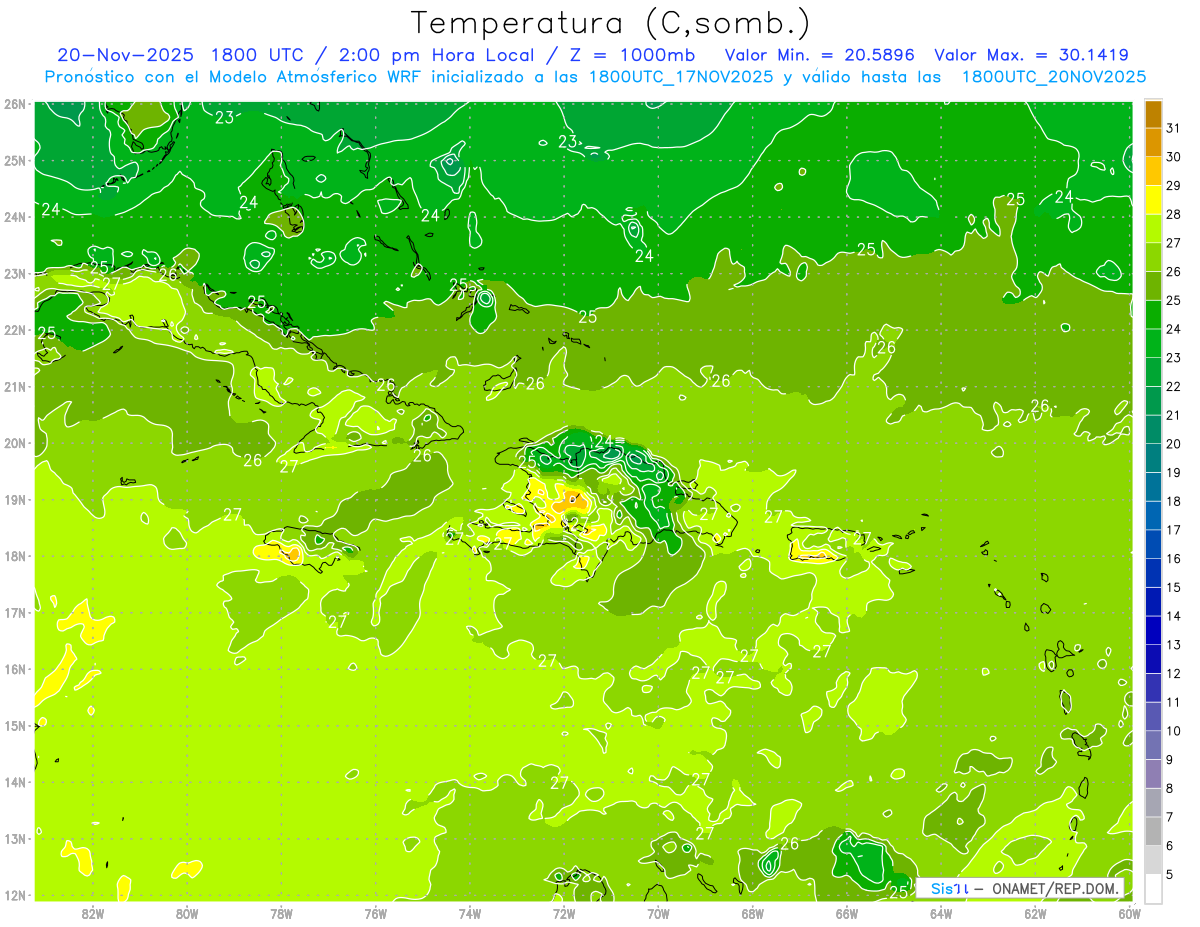Click the "66W" longitude axis label
Image resolution: width=1200 pixels, height=927 pixels.
[x=847, y=913]
